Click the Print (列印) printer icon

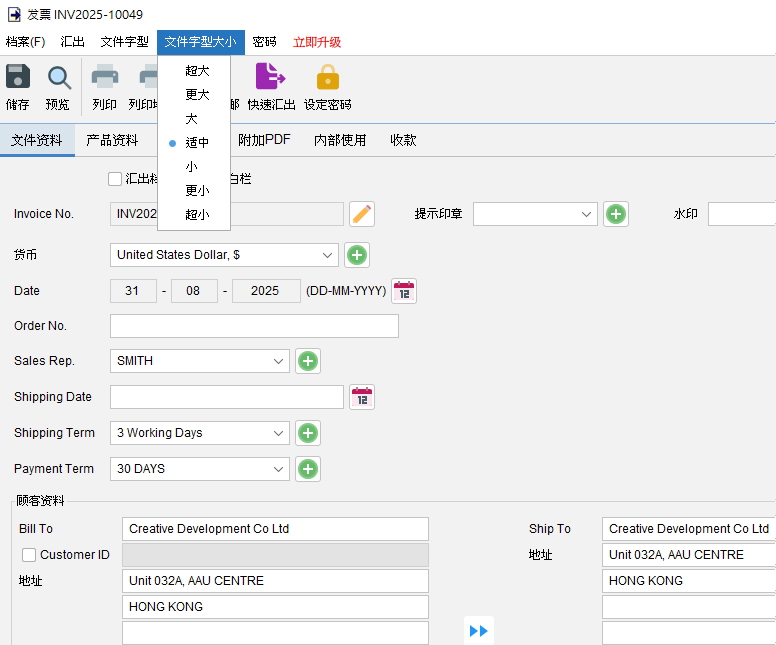[104, 77]
